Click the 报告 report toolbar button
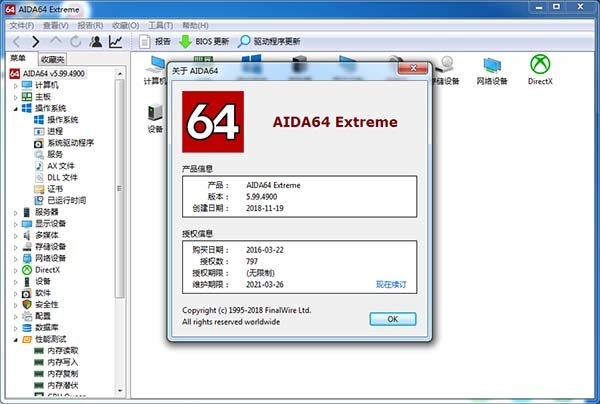 pos(155,41)
